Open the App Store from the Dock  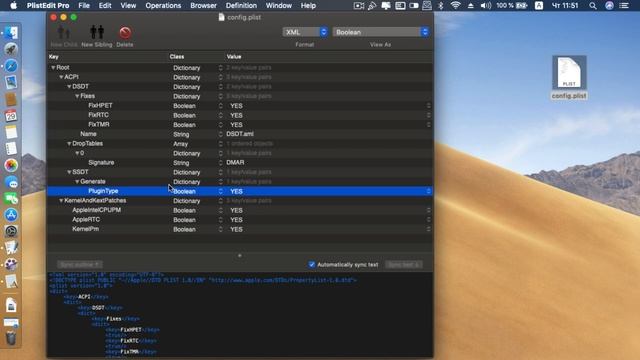point(11,215)
